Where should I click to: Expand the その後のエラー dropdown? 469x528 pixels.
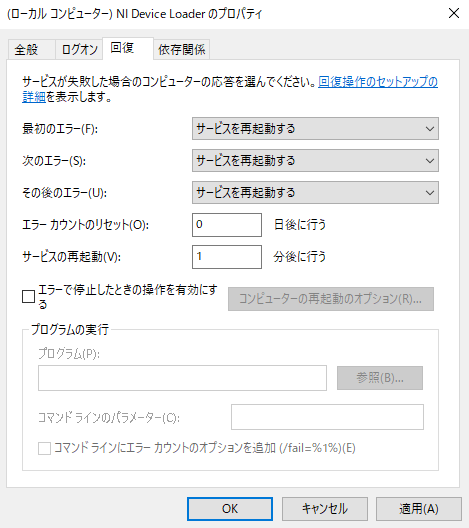[x=315, y=193]
